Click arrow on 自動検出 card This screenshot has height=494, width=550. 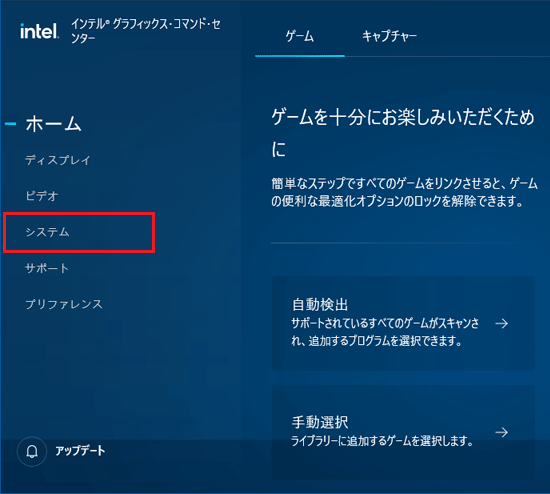click(x=502, y=323)
